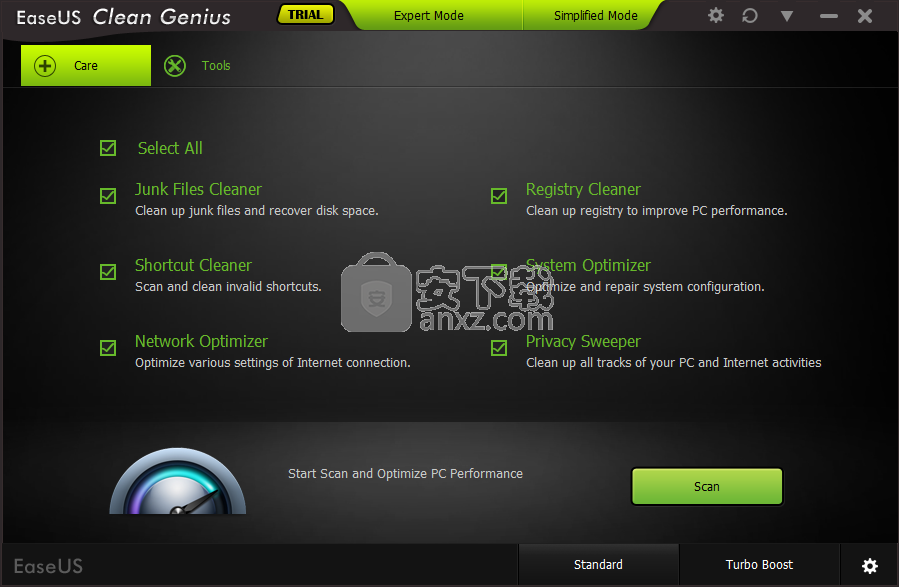The image size is (899, 587).
Task: Click 'Start Scan and Optimize PC Performance' text
Action: [405, 473]
